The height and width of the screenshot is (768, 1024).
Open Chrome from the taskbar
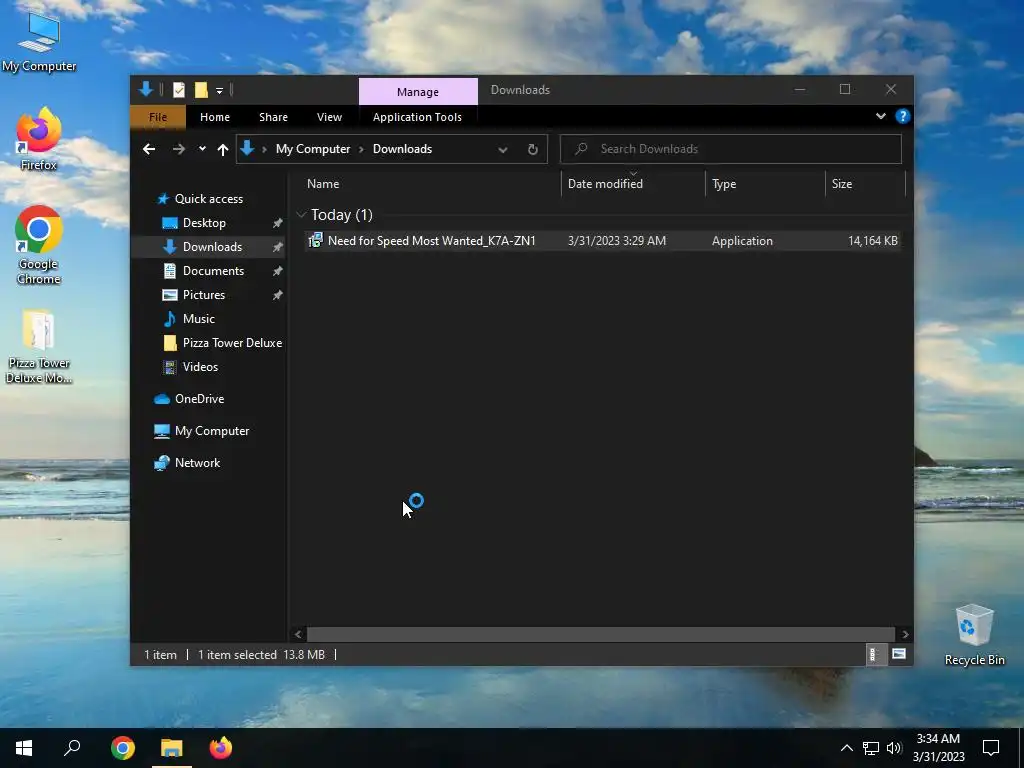pyautogui.click(x=123, y=748)
